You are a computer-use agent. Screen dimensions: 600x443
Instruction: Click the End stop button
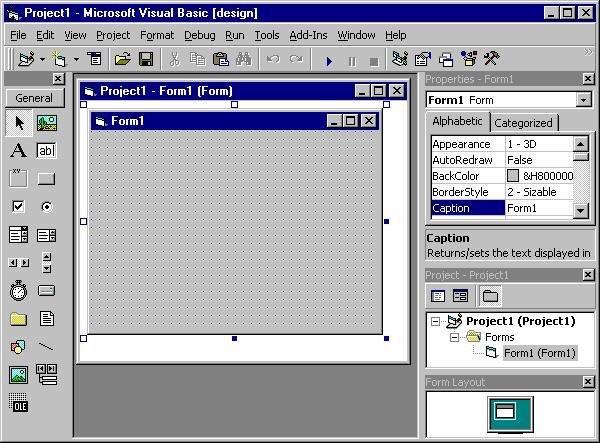(x=374, y=61)
